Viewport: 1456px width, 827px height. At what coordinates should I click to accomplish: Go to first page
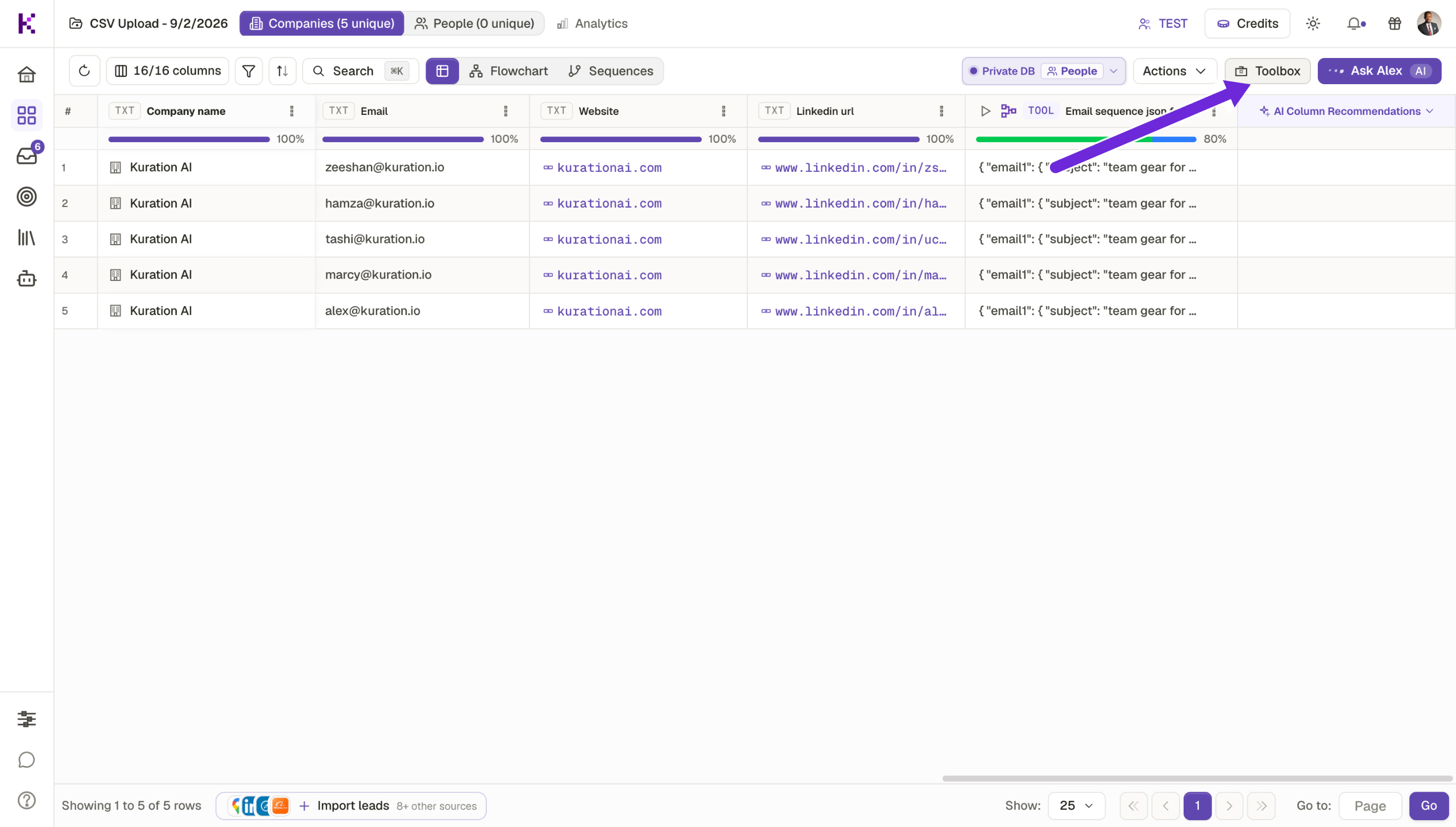click(1133, 805)
